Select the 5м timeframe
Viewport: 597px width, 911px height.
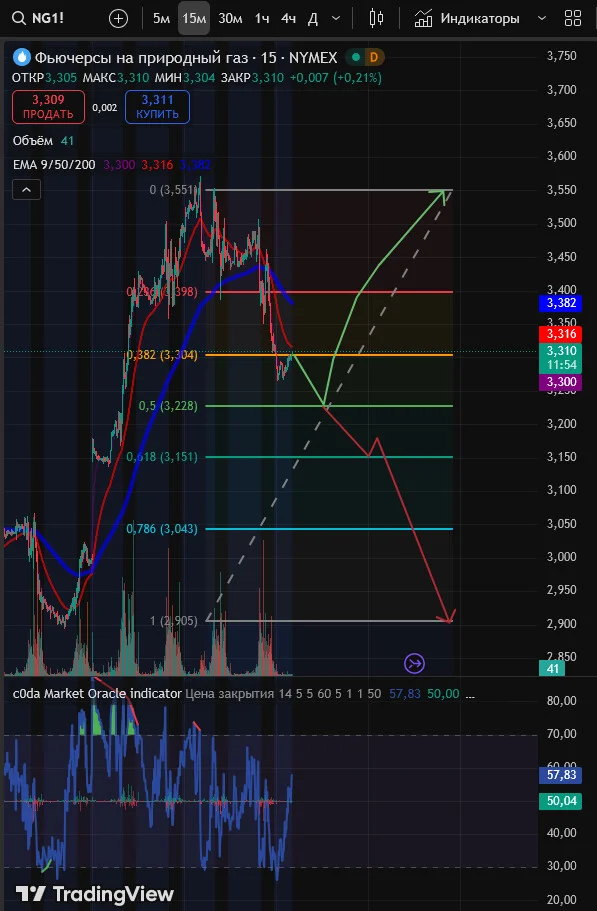coord(161,19)
